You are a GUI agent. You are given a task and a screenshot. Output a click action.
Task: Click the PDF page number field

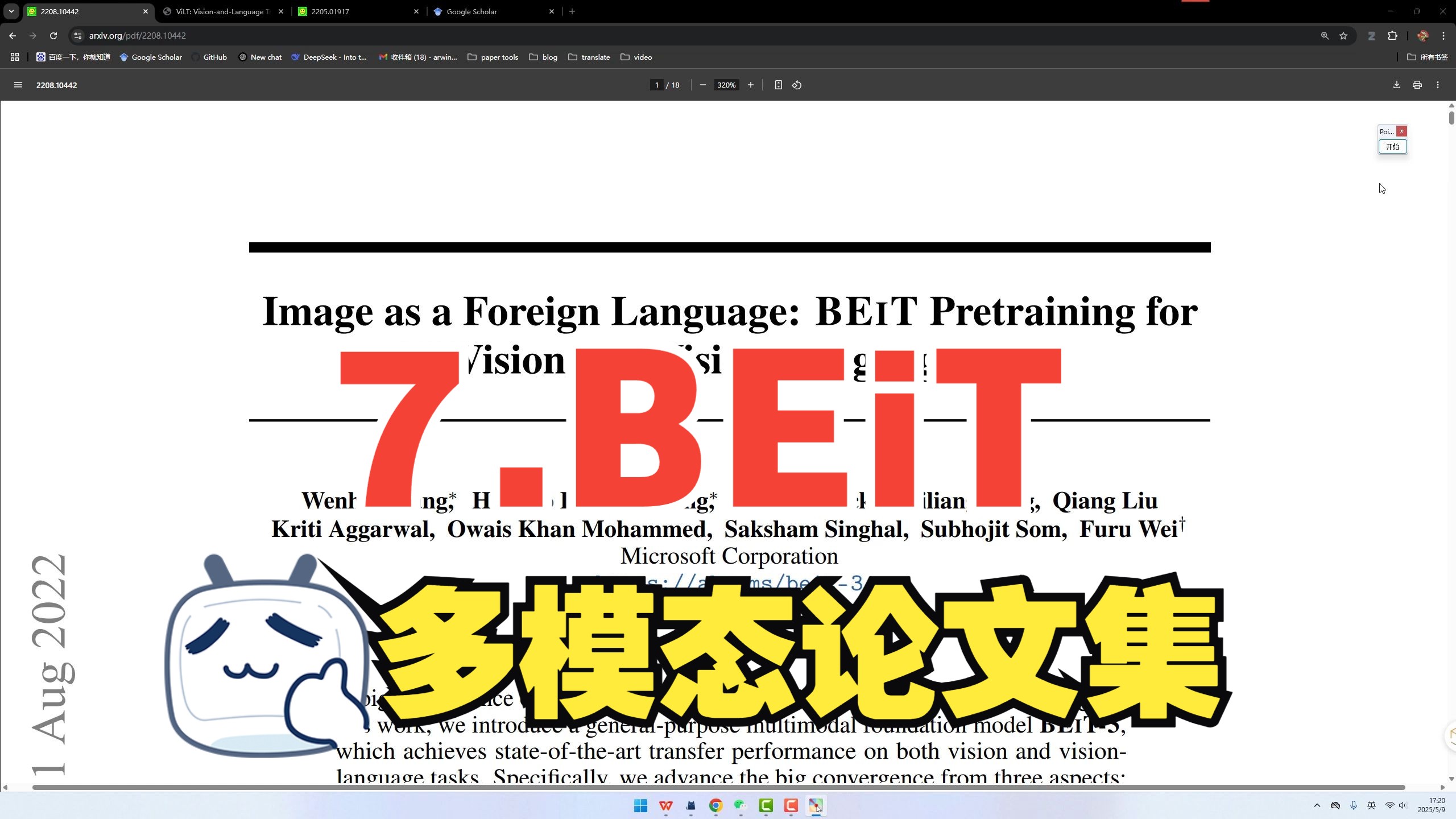tap(656, 85)
